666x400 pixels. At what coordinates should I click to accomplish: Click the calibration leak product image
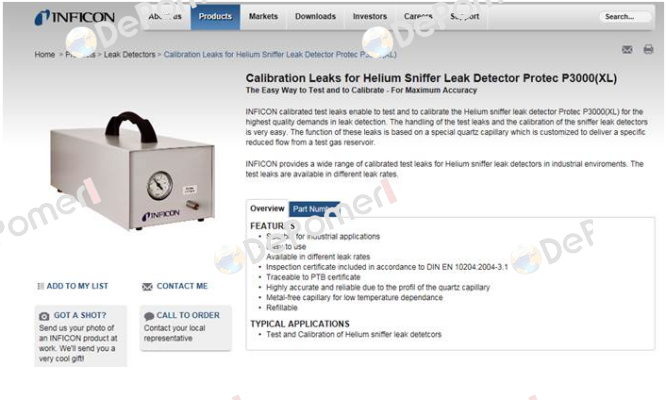(132, 171)
